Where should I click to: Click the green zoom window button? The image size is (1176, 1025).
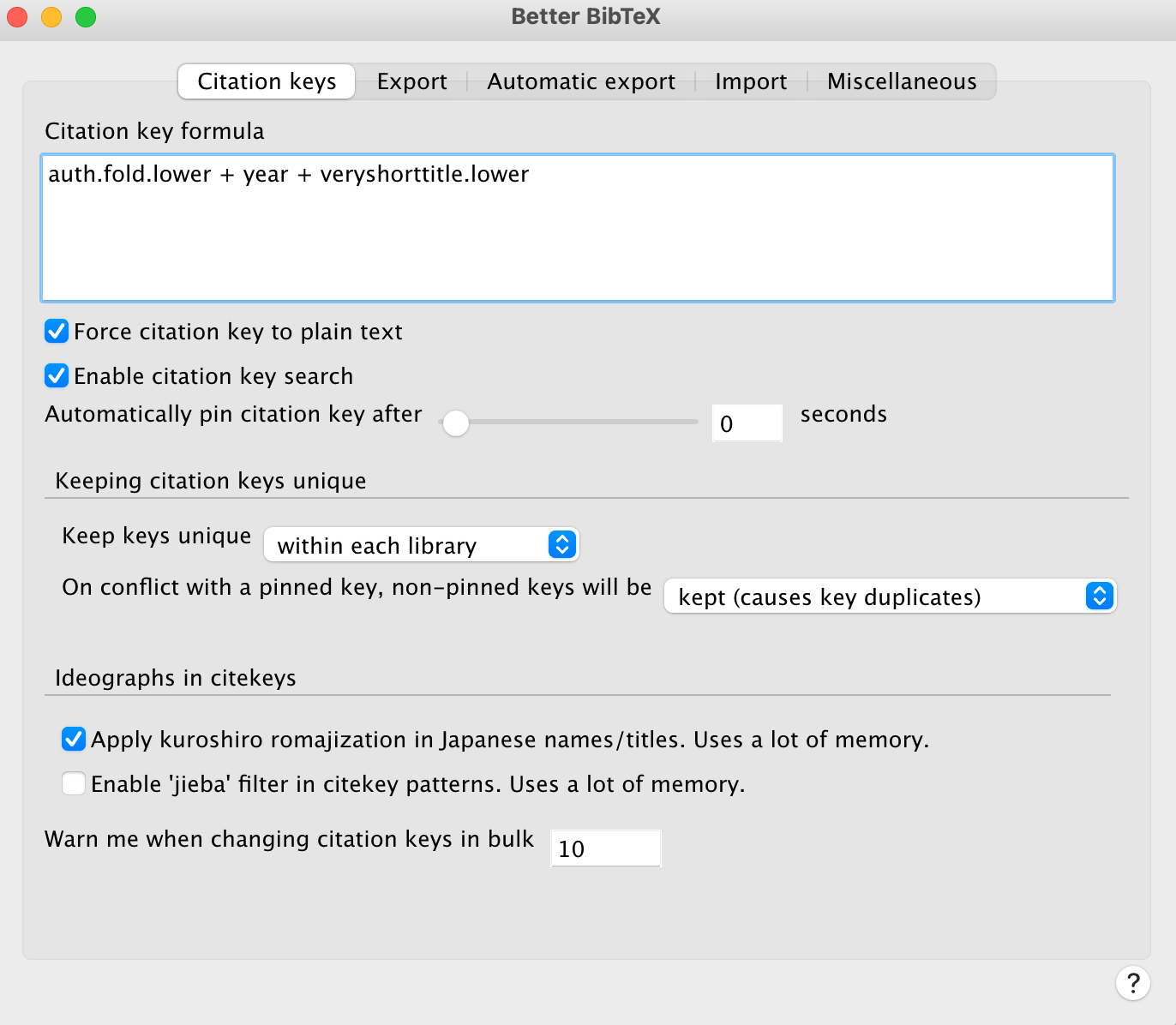point(86,16)
